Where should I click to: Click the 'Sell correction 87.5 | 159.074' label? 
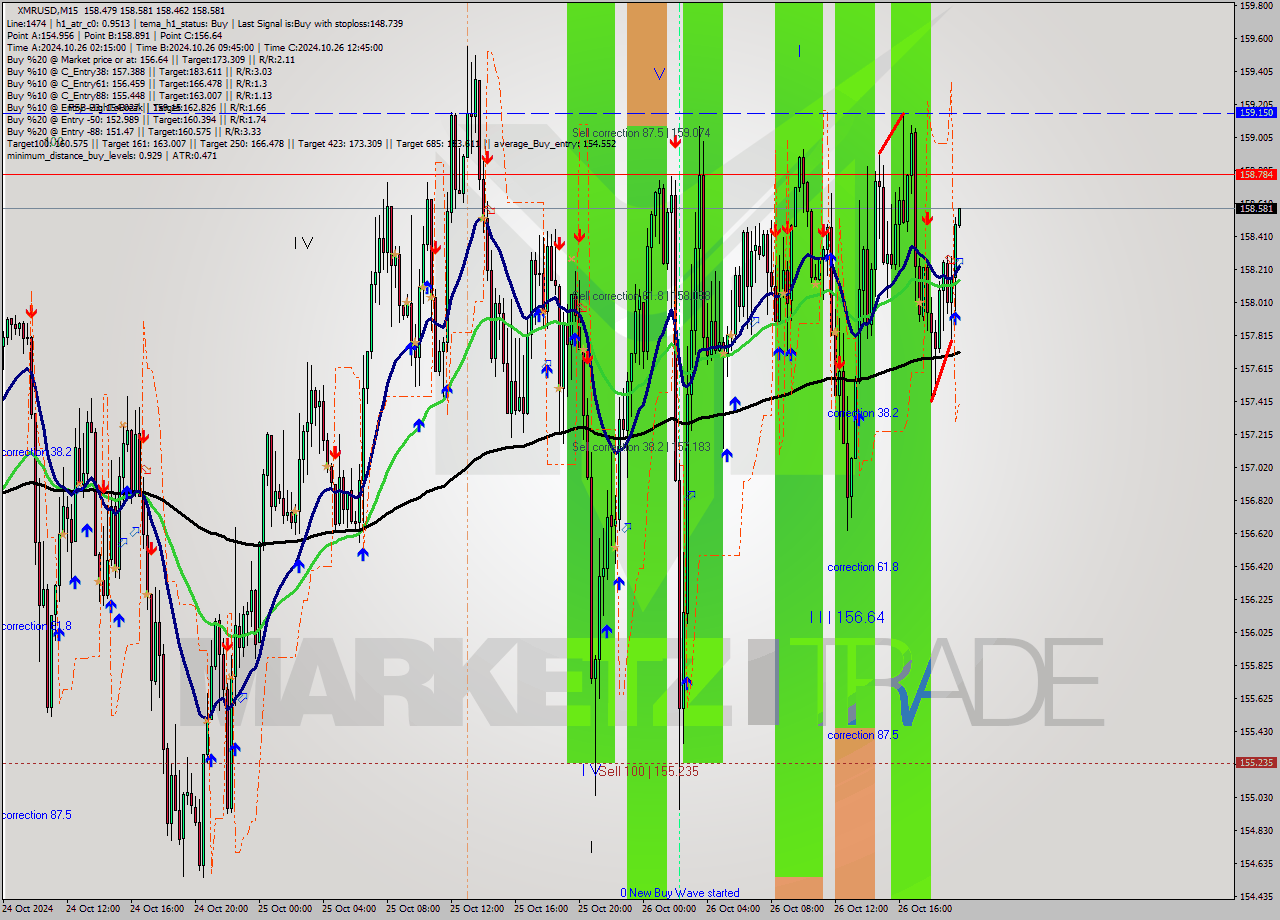pyautogui.click(x=641, y=132)
